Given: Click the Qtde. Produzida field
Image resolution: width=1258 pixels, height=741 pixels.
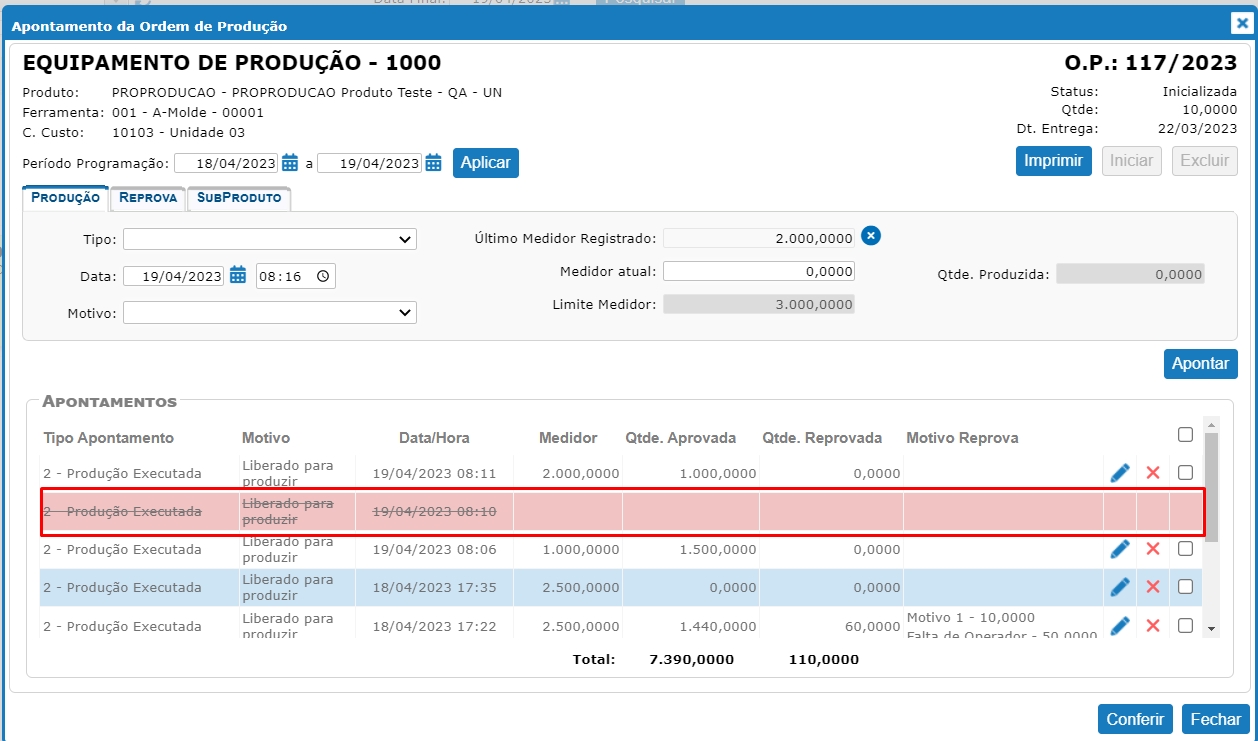Looking at the screenshot, I should pyautogui.click(x=1130, y=273).
